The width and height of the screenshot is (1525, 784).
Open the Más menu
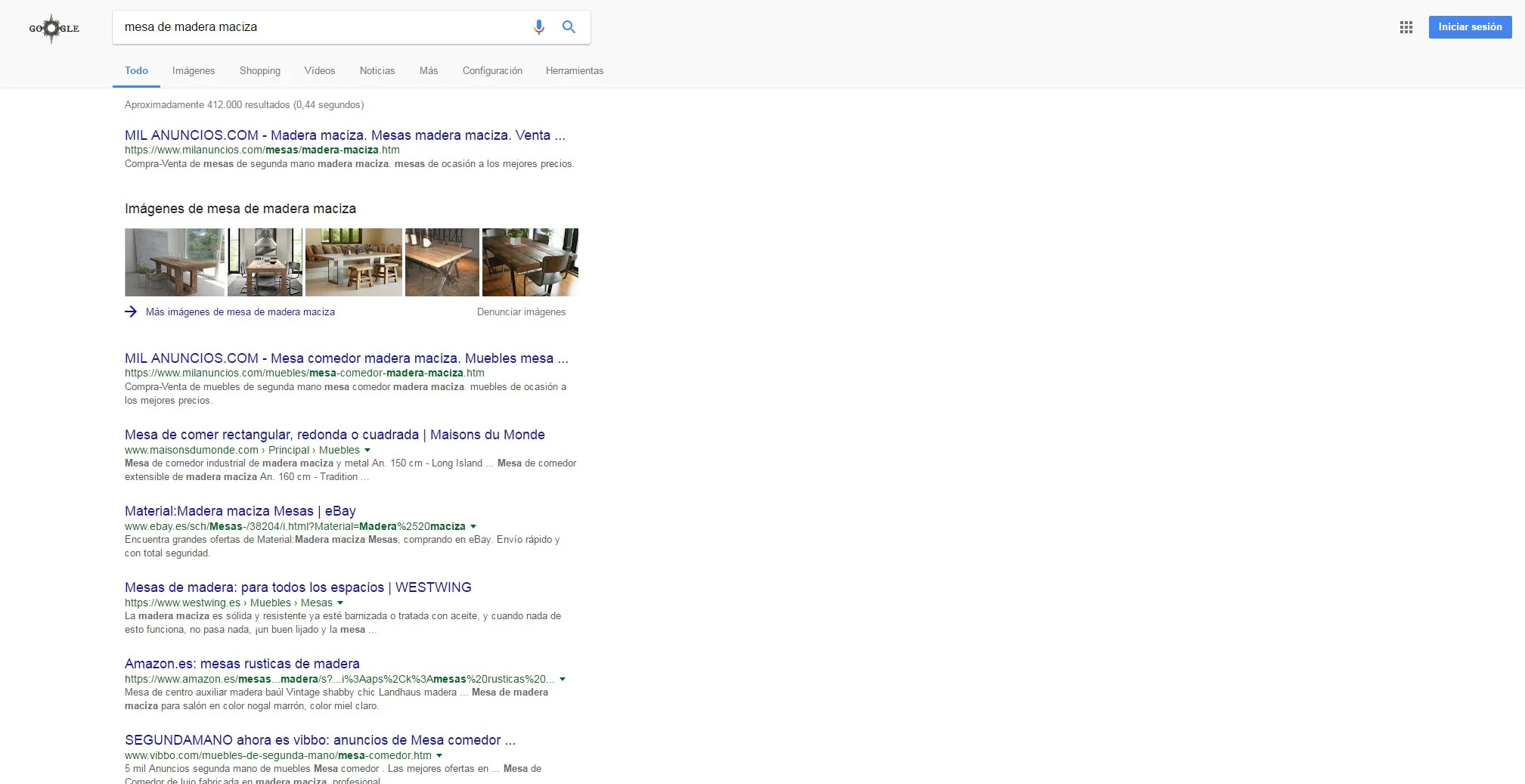(429, 70)
